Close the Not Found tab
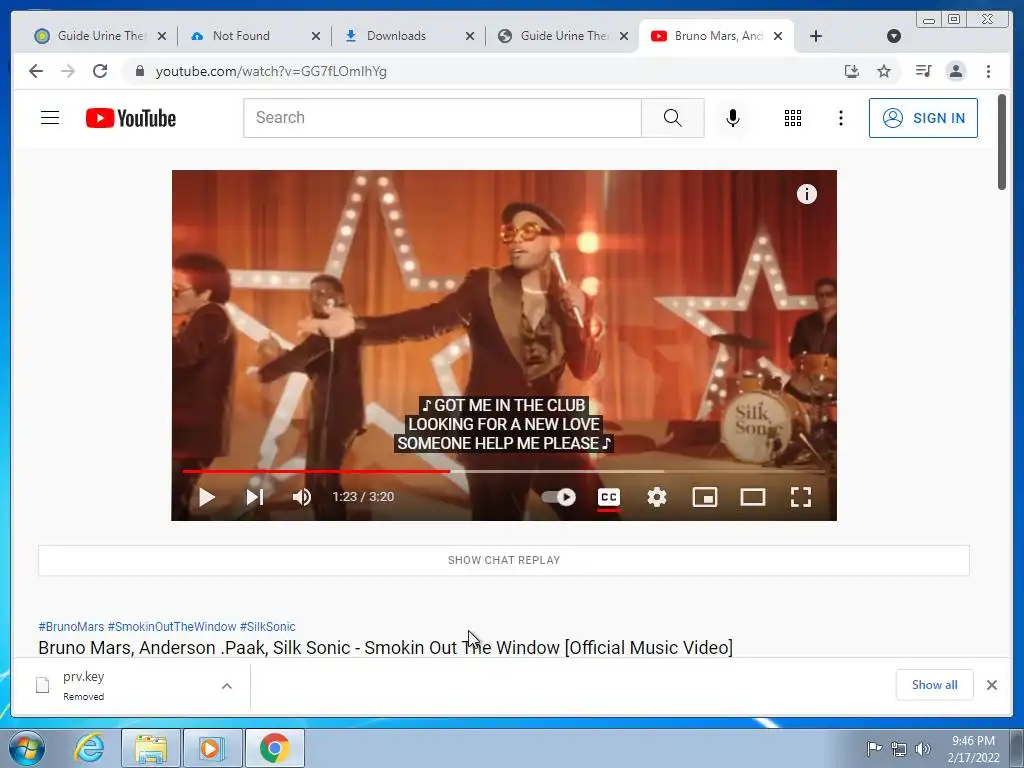Viewport: 1024px width, 768px height. click(x=315, y=36)
